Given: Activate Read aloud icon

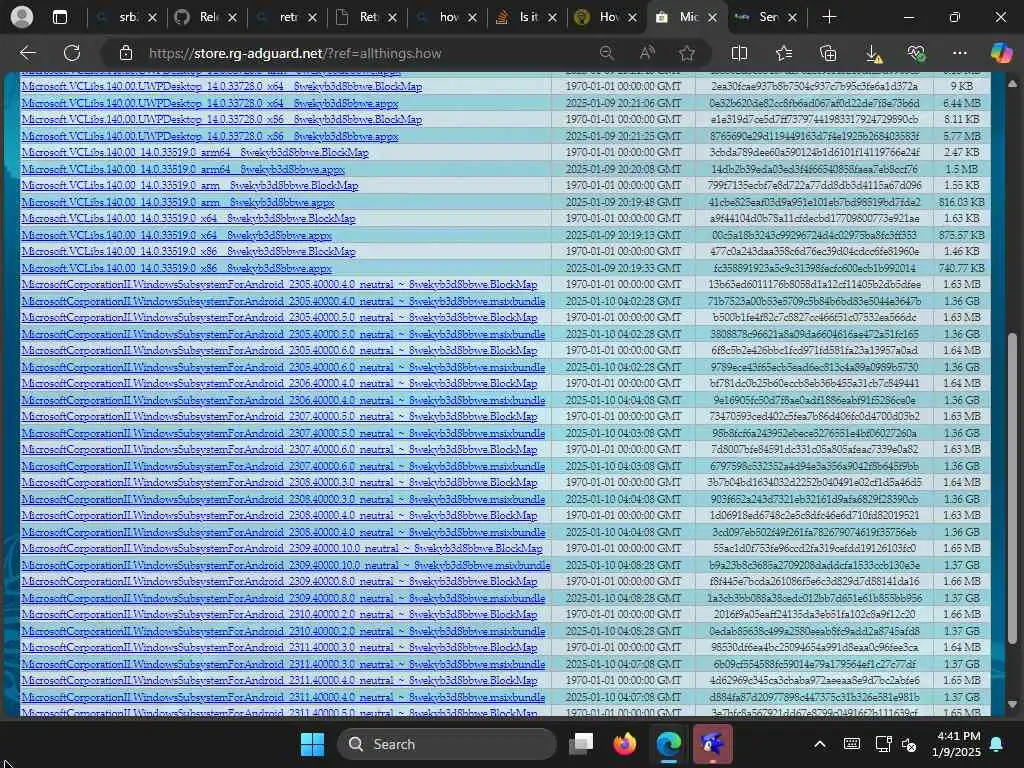Looking at the screenshot, I should 647,54.
